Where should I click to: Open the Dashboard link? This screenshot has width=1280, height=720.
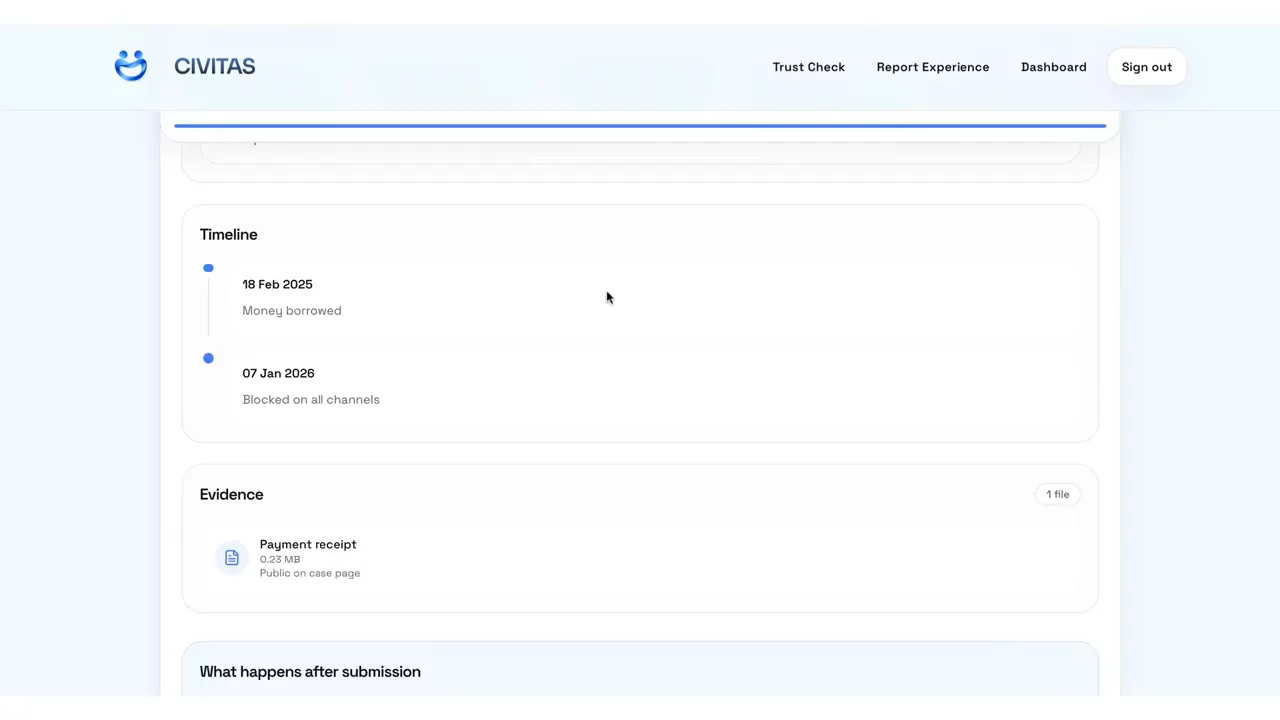(x=1053, y=67)
